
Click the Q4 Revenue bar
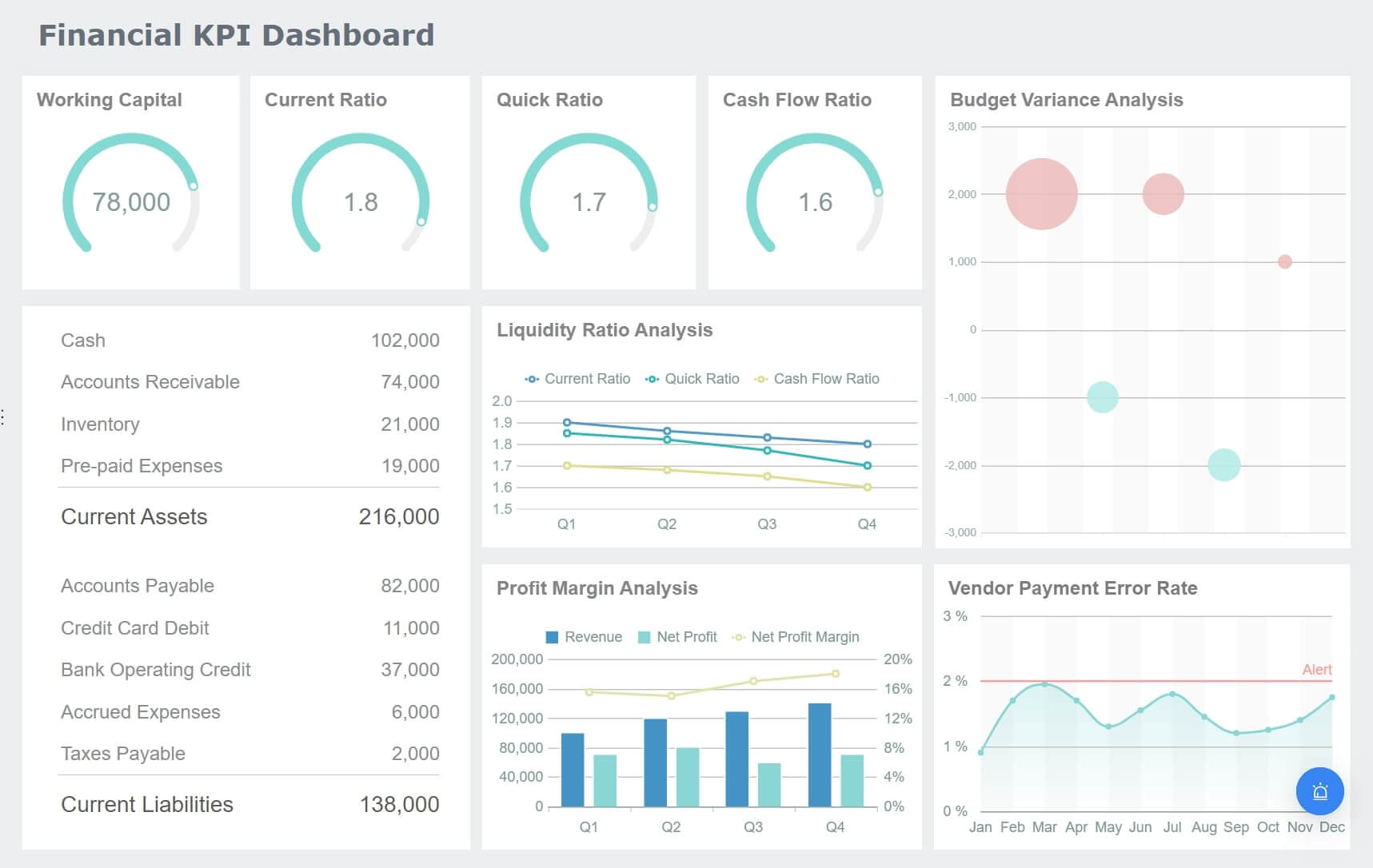[x=820, y=755]
